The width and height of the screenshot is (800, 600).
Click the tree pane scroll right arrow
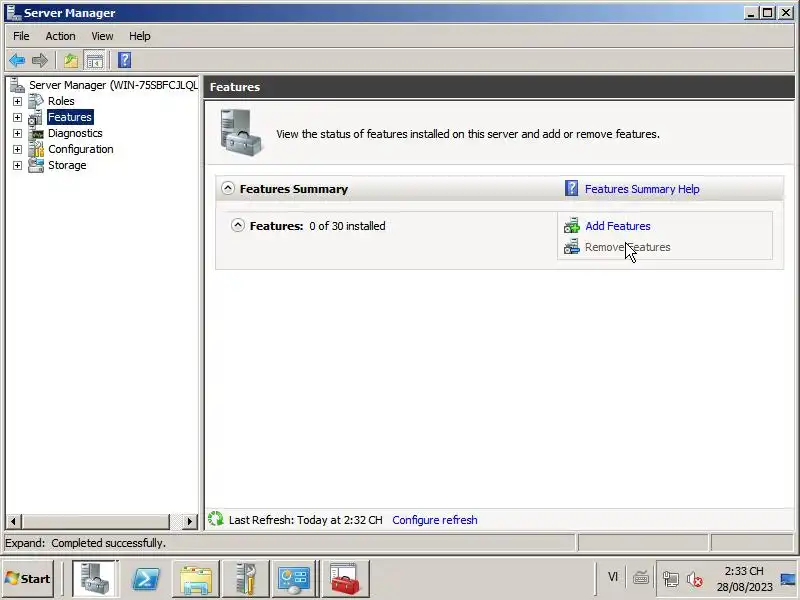pos(190,521)
